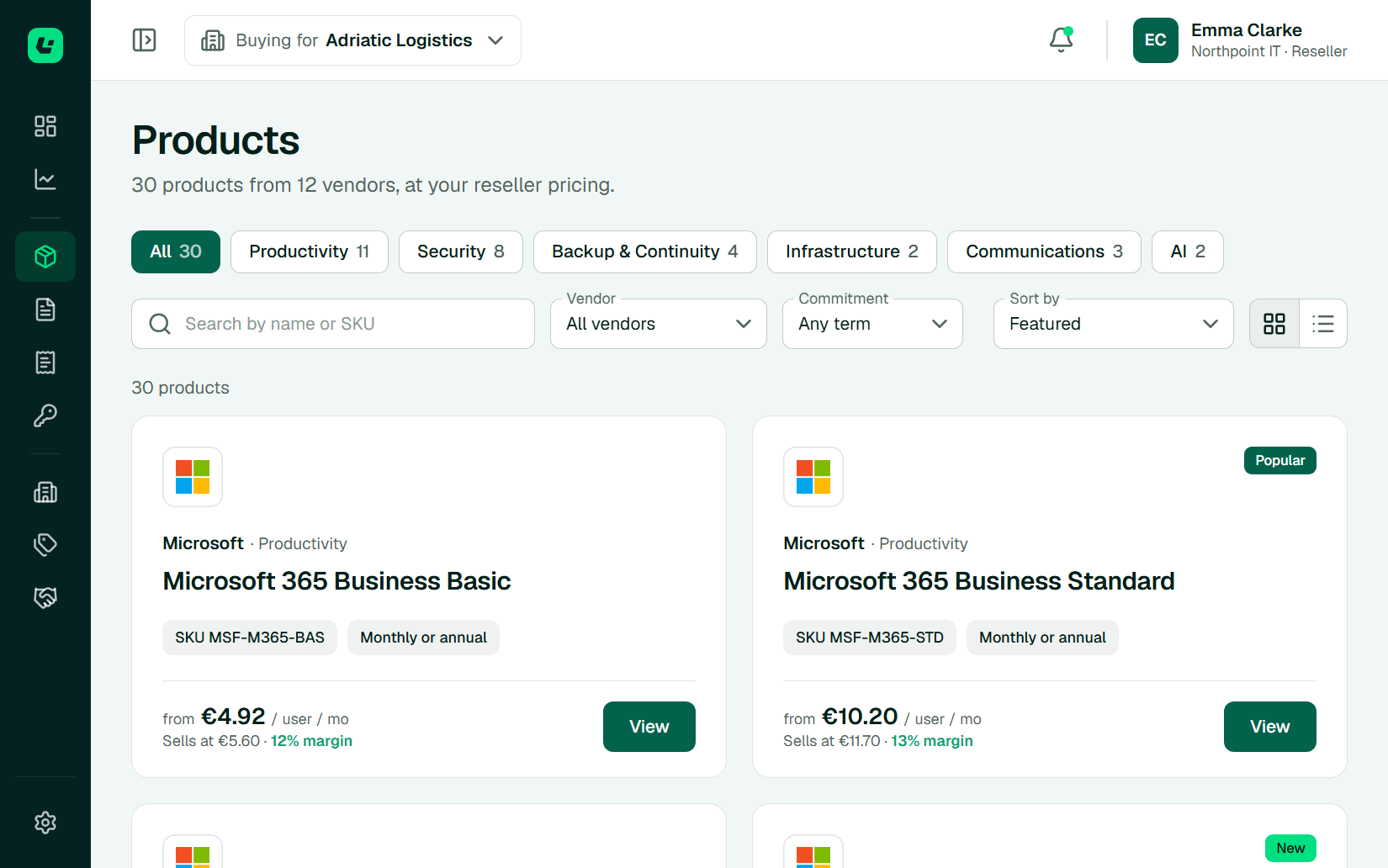Viewport: 1388px width, 868px height.
Task: Select the Security 8 tab
Action: coord(461,251)
